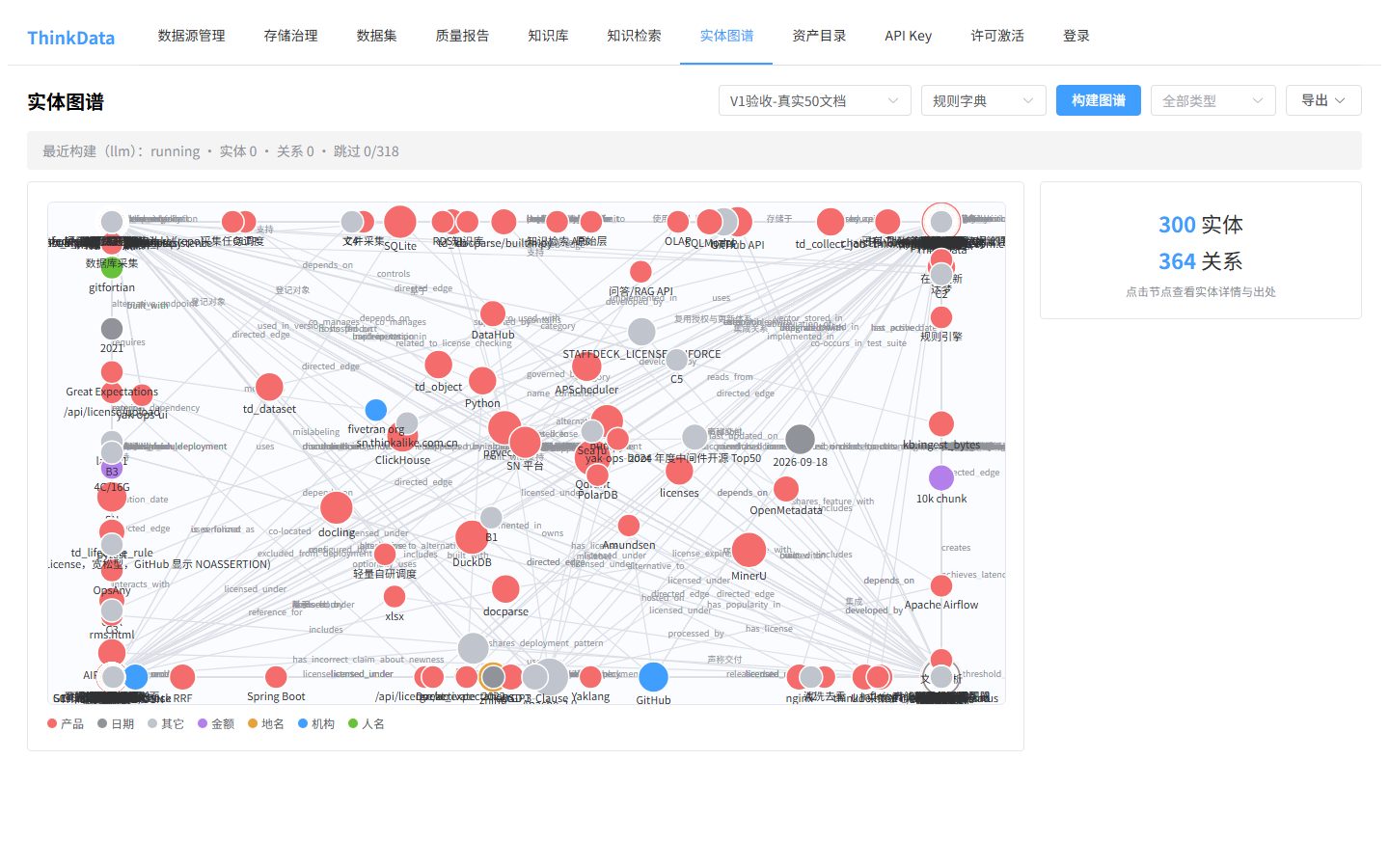This screenshot has height=868, width=1389.
Task: Select the blue GitHub node
Action: click(x=653, y=677)
